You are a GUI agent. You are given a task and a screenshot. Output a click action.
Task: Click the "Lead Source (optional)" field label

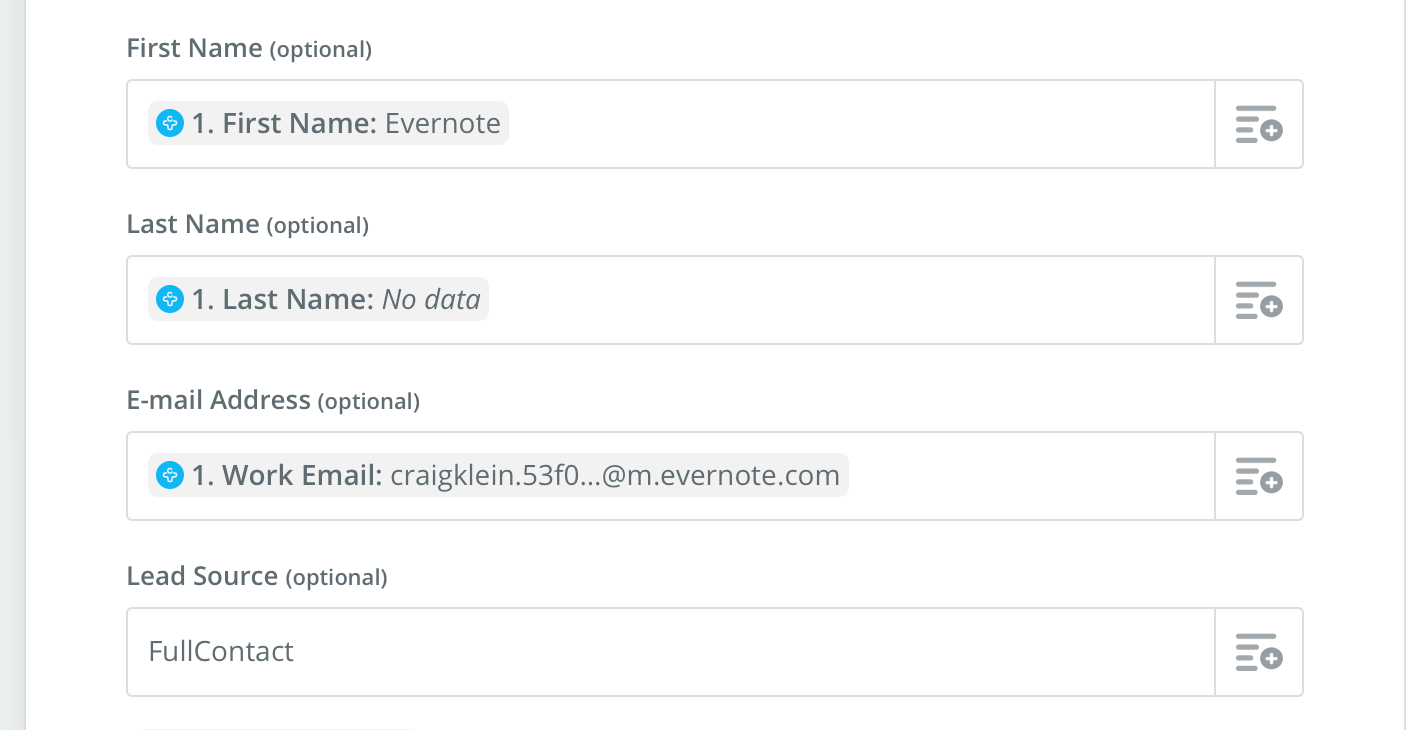tap(256, 576)
